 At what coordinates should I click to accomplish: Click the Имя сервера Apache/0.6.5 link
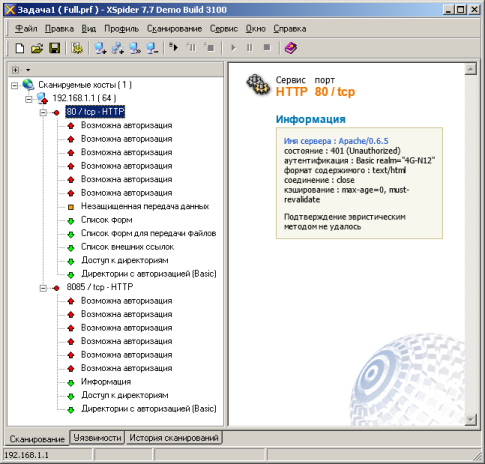tap(336, 141)
